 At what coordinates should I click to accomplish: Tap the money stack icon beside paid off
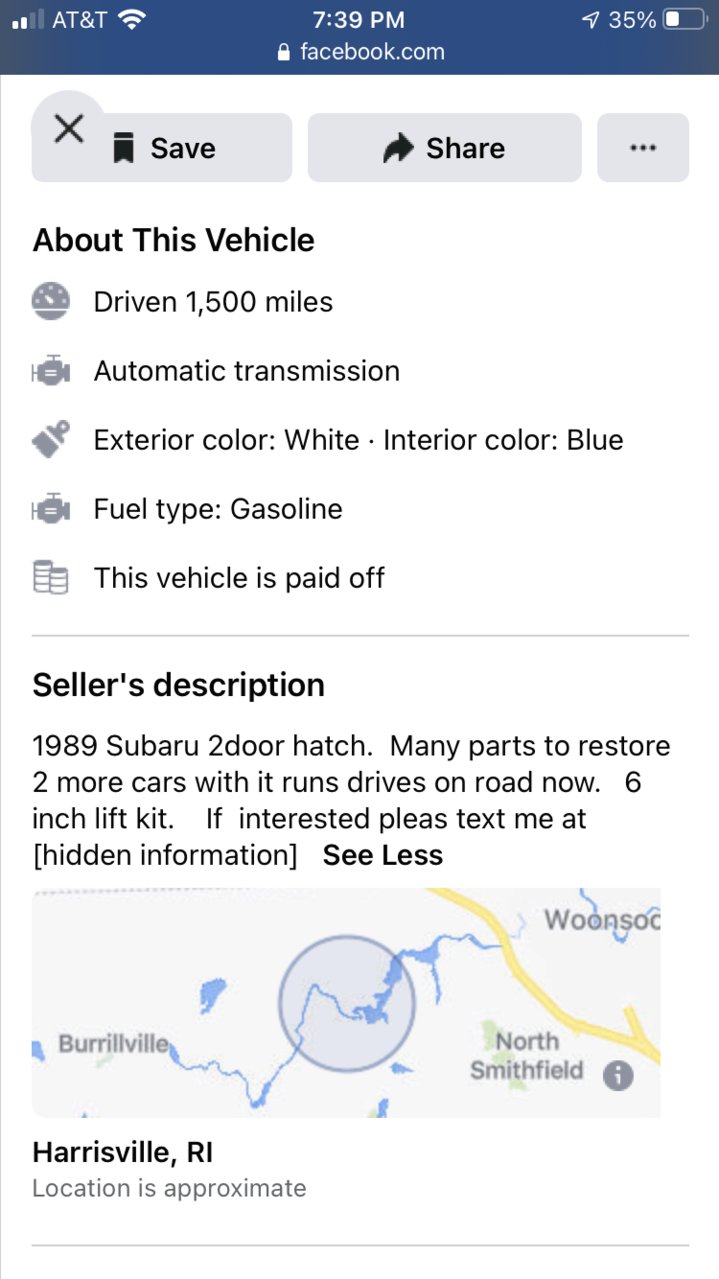coord(51,578)
